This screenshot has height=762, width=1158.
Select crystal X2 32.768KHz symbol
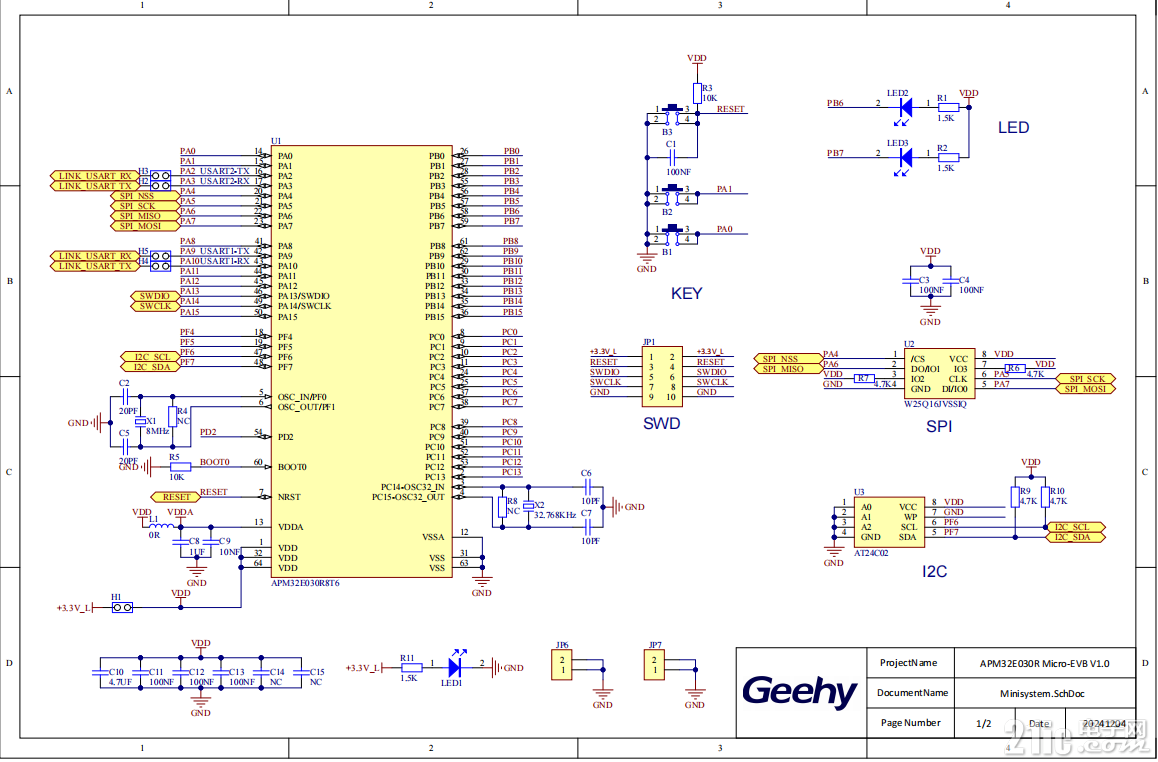point(528,506)
